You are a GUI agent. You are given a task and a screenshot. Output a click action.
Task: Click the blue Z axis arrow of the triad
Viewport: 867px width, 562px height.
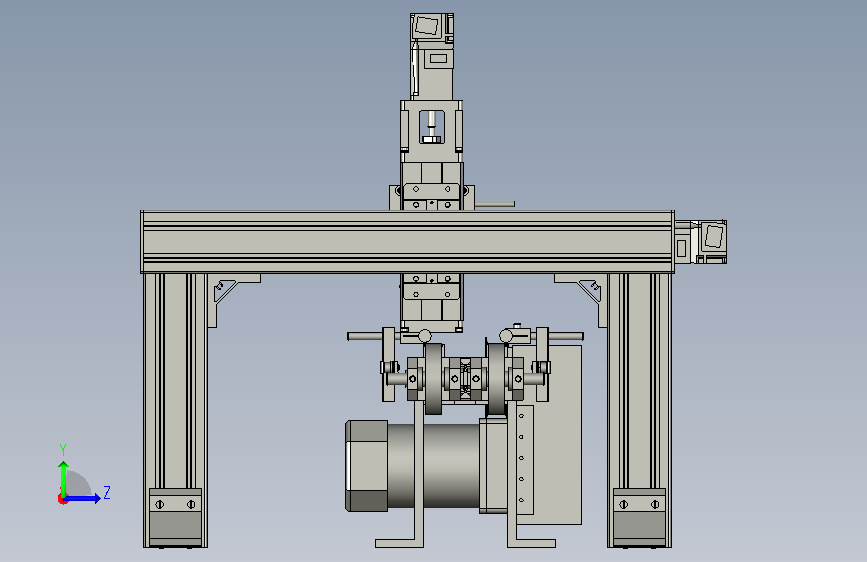point(84,498)
